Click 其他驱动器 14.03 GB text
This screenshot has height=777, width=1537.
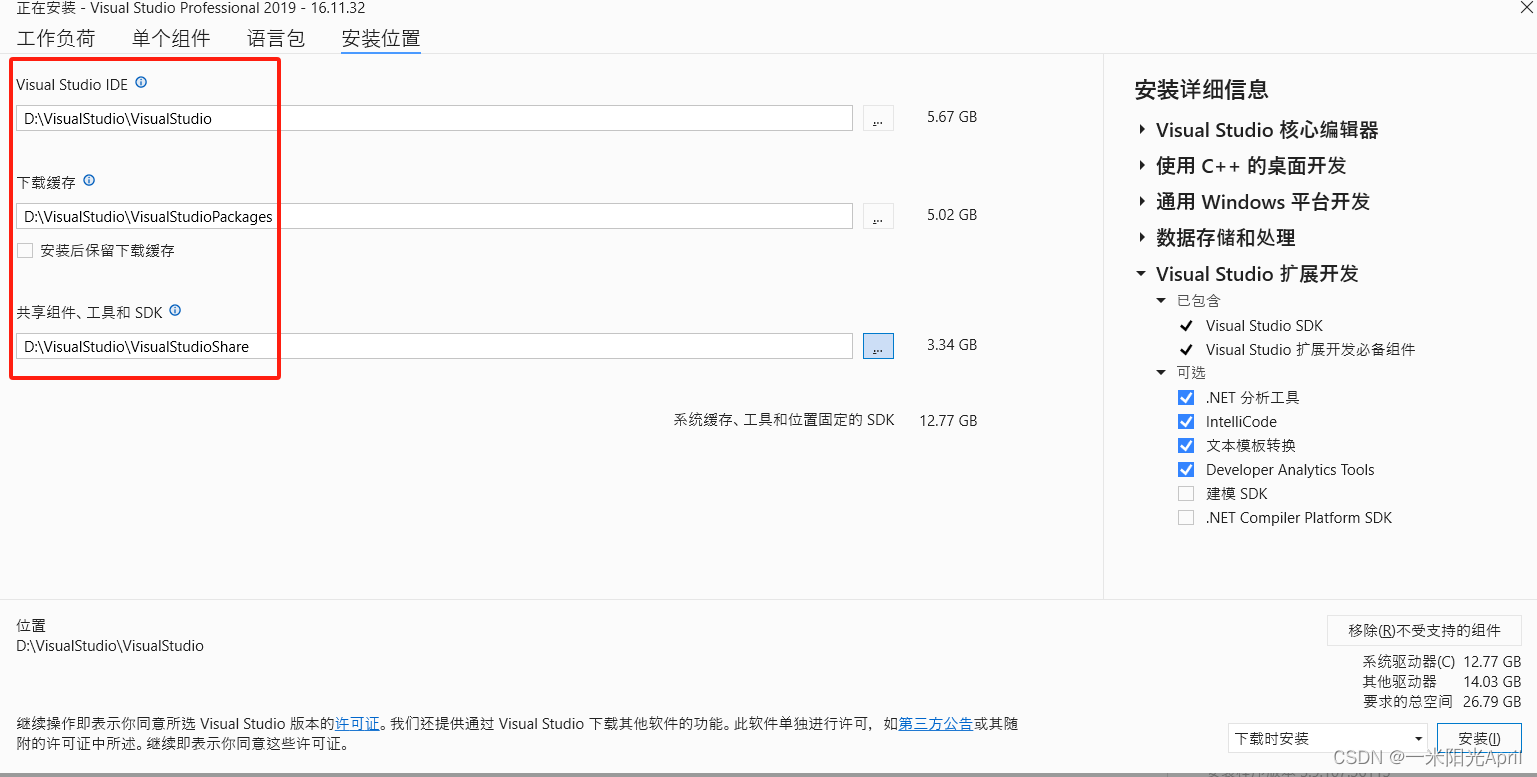(x=1442, y=681)
